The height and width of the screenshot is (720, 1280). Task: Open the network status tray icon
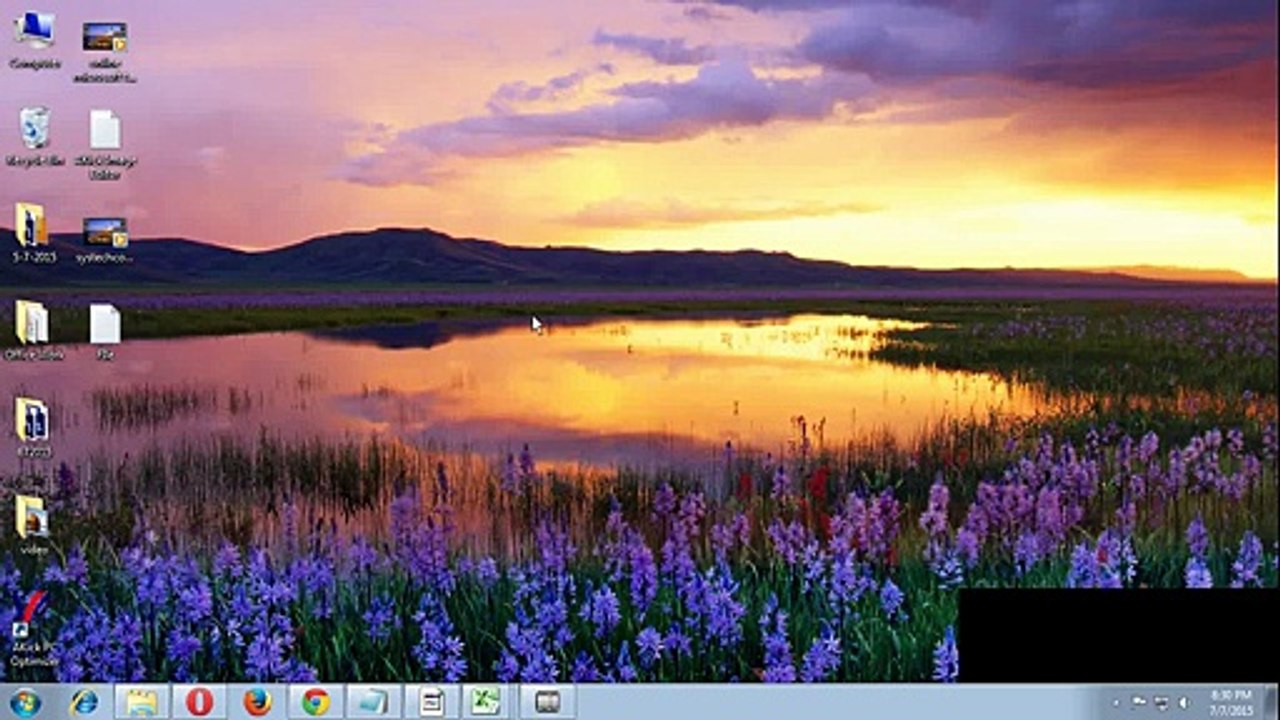coord(1162,703)
